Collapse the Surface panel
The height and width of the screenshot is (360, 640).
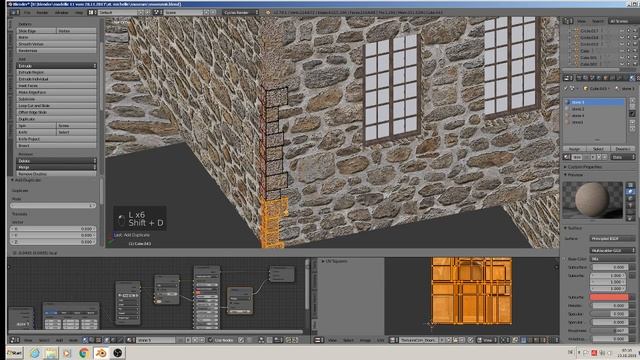tap(574, 228)
